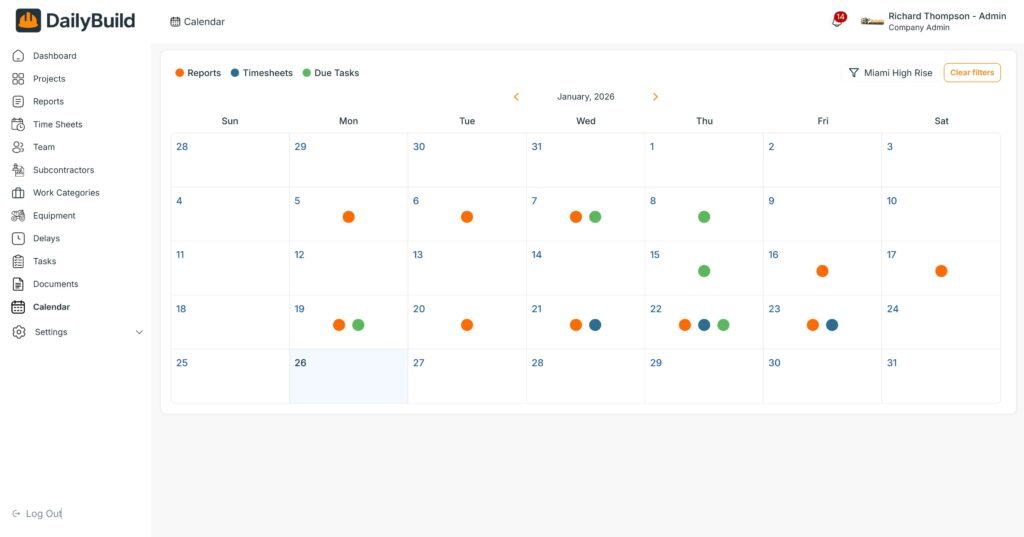Open the Work Categories menu item
Screen dimensions: 1024x537
(66, 193)
